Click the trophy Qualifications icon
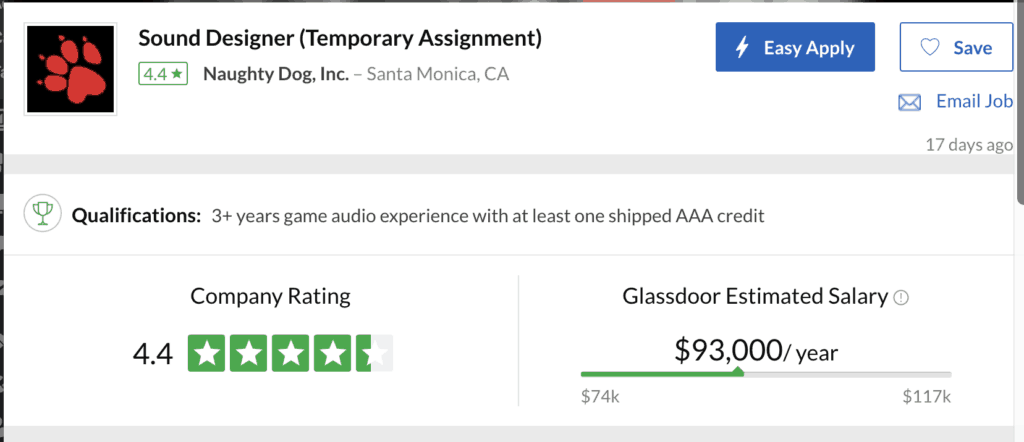Screen dimensions: 1024x442 click(x=42, y=213)
